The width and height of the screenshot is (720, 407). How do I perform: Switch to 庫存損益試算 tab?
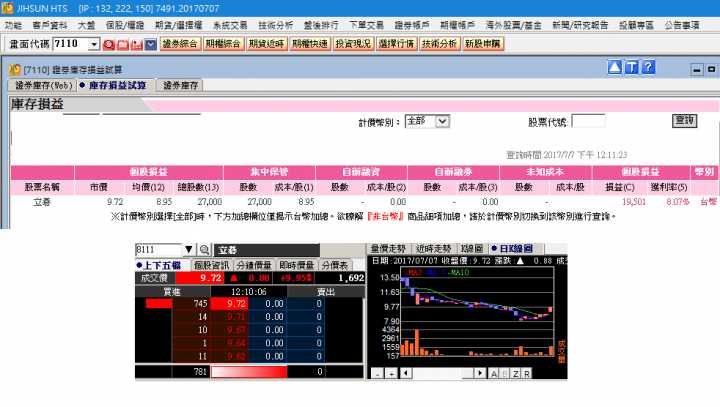click(x=115, y=85)
